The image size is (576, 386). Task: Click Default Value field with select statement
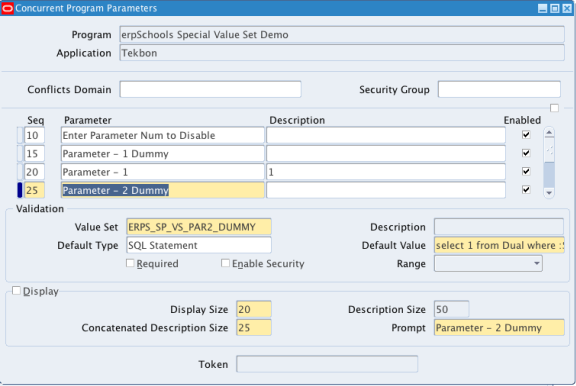click(499, 245)
